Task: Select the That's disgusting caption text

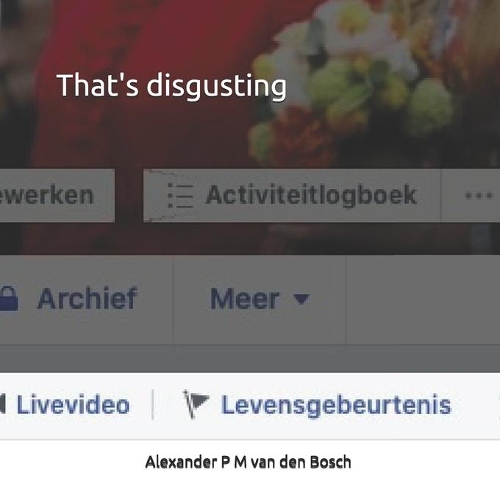Action: click(x=172, y=86)
